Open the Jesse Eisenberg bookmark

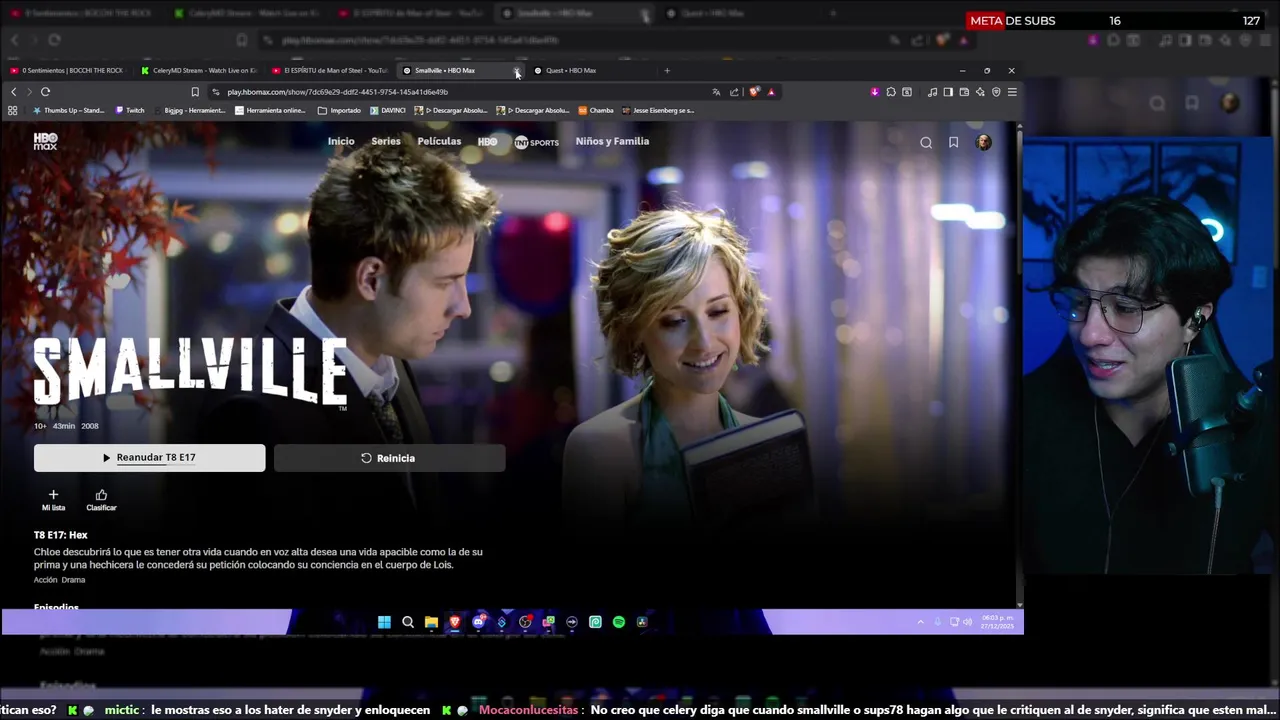pyautogui.click(x=658, y=111)
